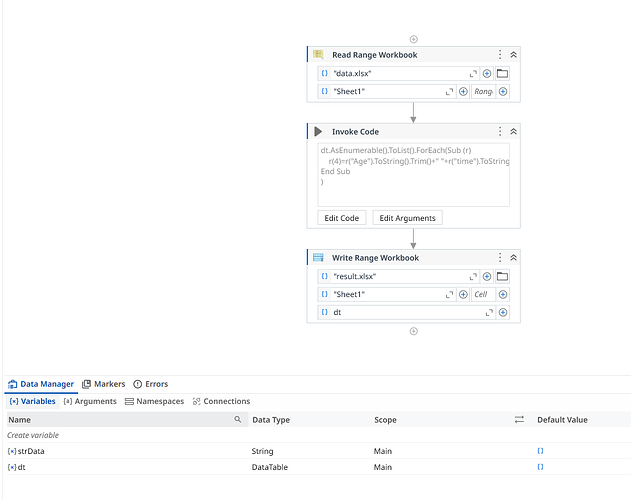This screenshot has width=631, height=500.
Task: Collapse the Invoke Code activity
Action: pyautogui.click(x=513, y=132)
